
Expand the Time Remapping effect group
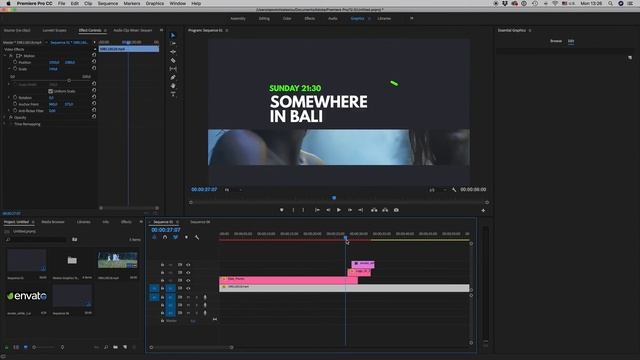point(4,124)
